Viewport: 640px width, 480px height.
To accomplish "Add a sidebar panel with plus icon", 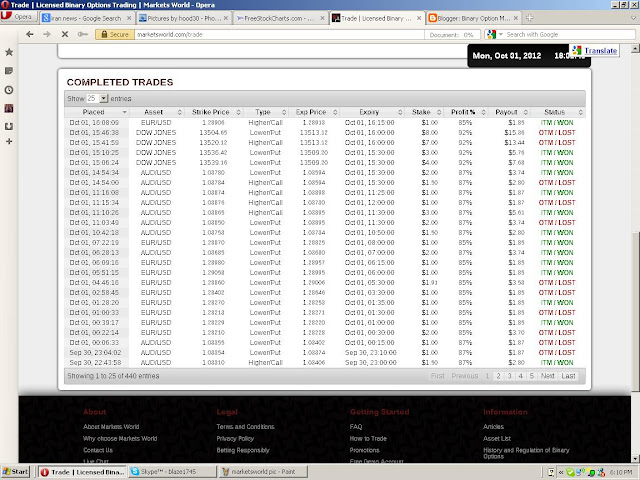I will [9, 141].
